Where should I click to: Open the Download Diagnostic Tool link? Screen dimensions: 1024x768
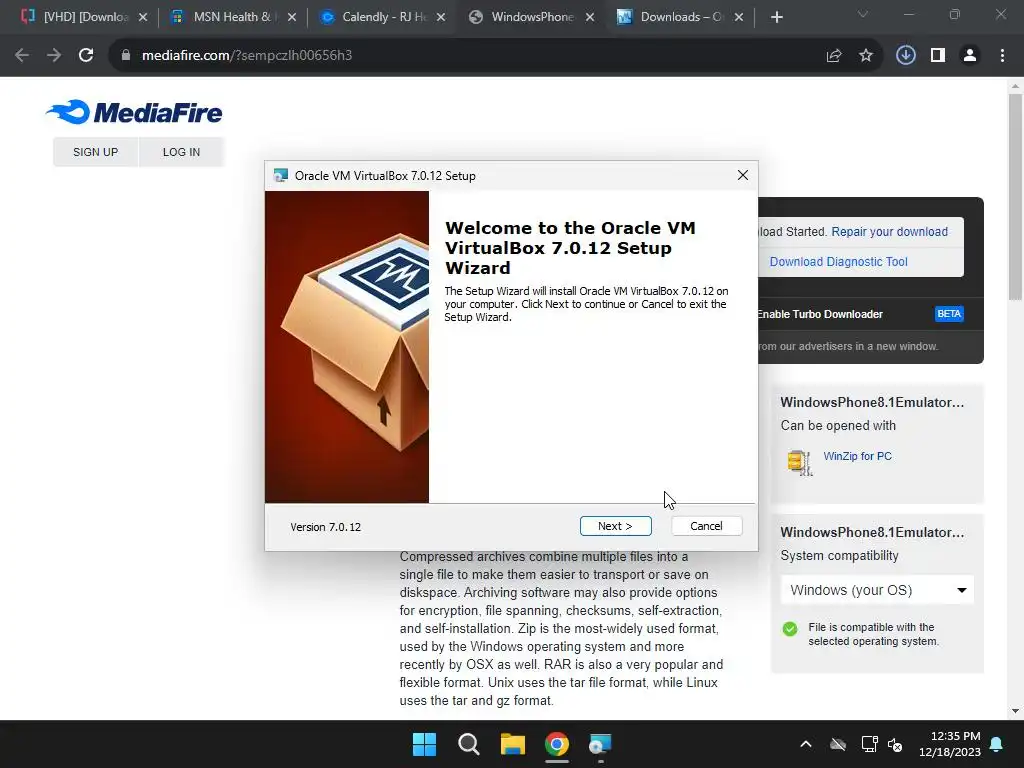tap(839, 262)
